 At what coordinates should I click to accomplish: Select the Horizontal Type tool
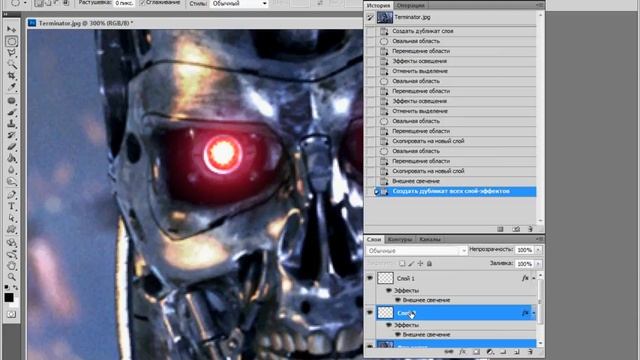(x=11, y=206)
